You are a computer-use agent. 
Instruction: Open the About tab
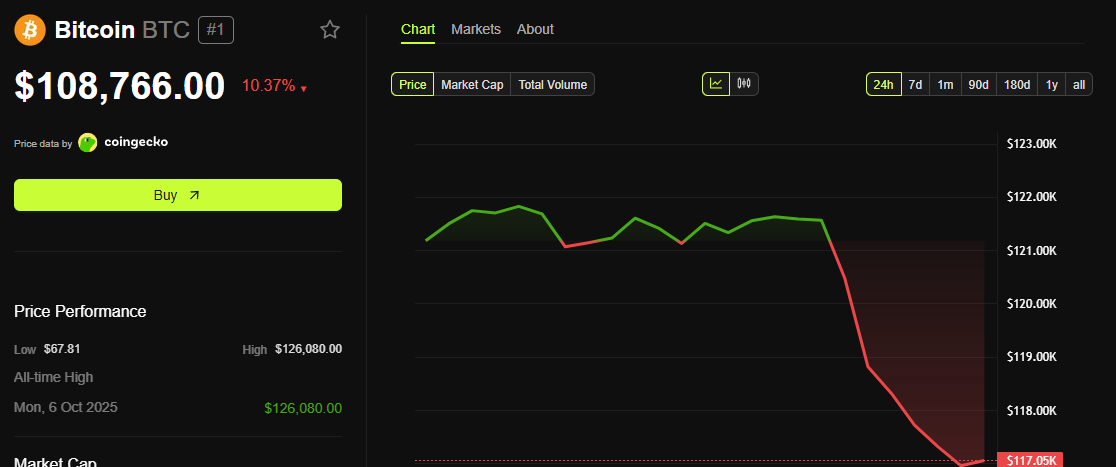(535, 29)
